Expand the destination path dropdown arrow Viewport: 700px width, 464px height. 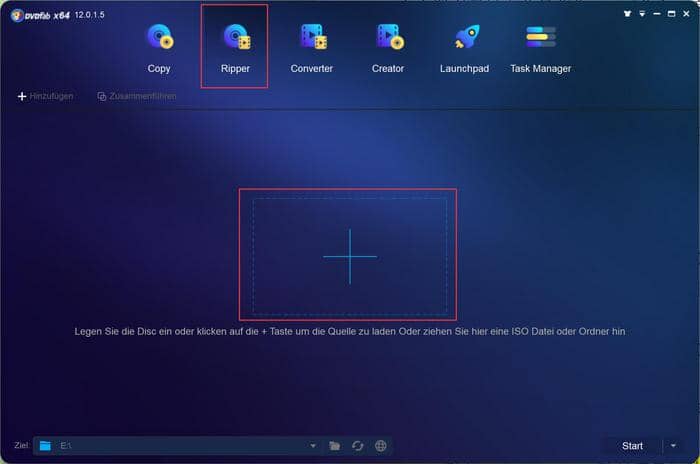point(313,445)
